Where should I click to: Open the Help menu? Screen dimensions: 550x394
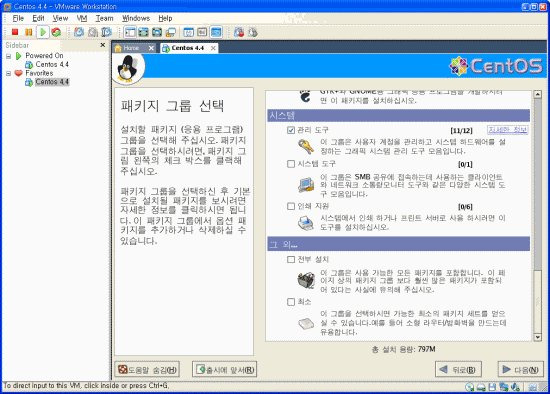[x=165, y=18]
